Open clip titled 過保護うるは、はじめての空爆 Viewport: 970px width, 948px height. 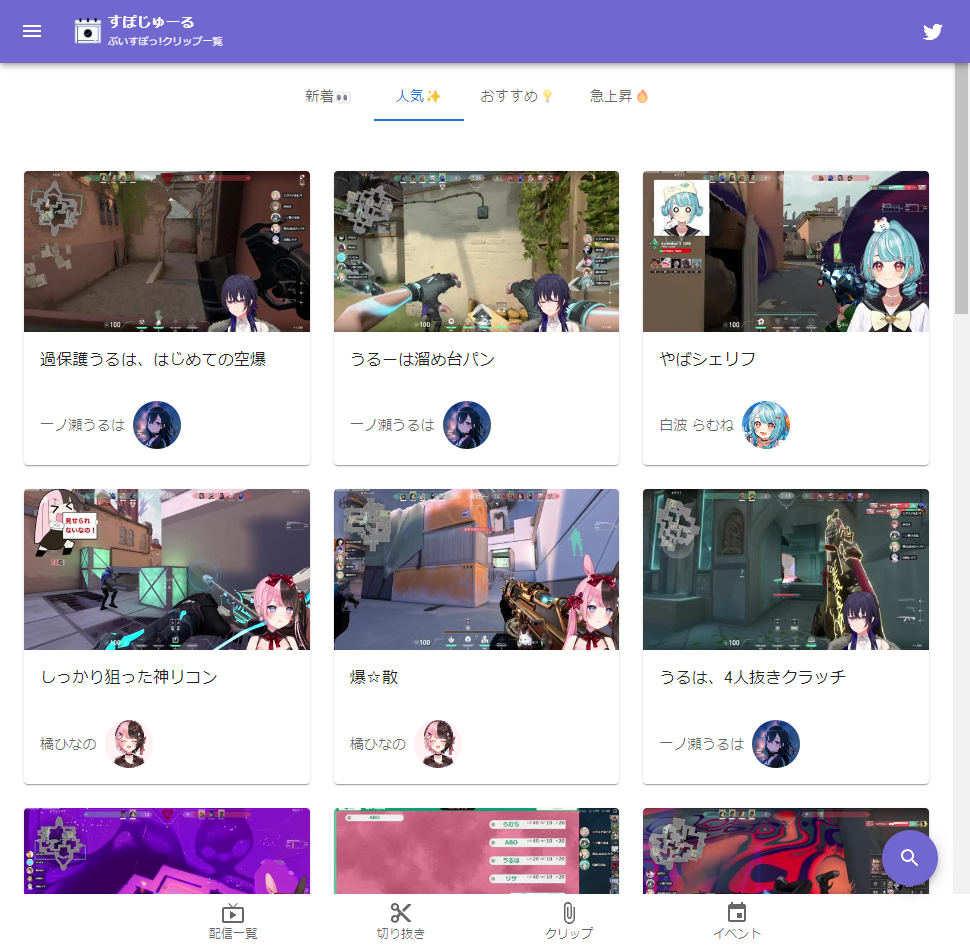click(x=153, y=359)
